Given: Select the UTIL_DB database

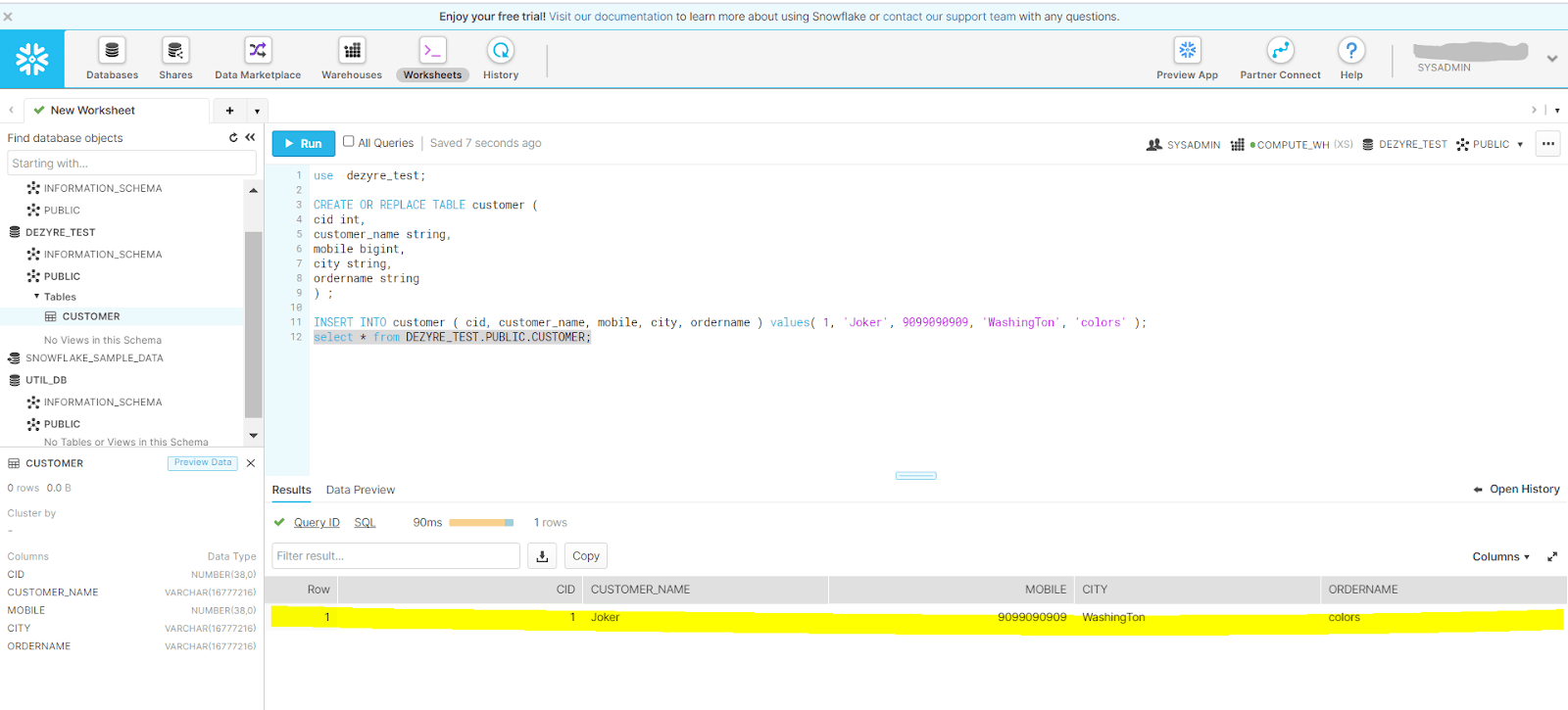Looking at the screenshot, I should [x=46, y=380].
